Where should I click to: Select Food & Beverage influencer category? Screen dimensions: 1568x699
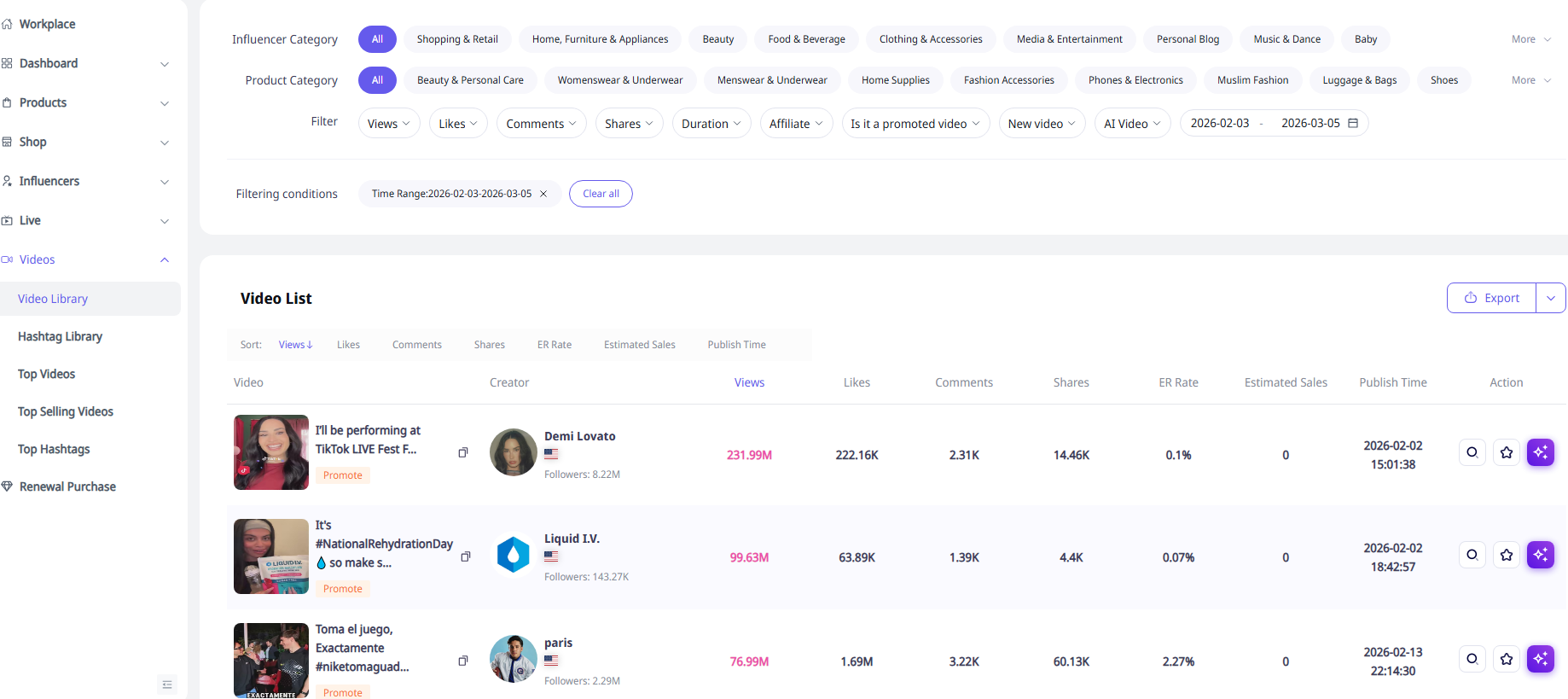805,39
